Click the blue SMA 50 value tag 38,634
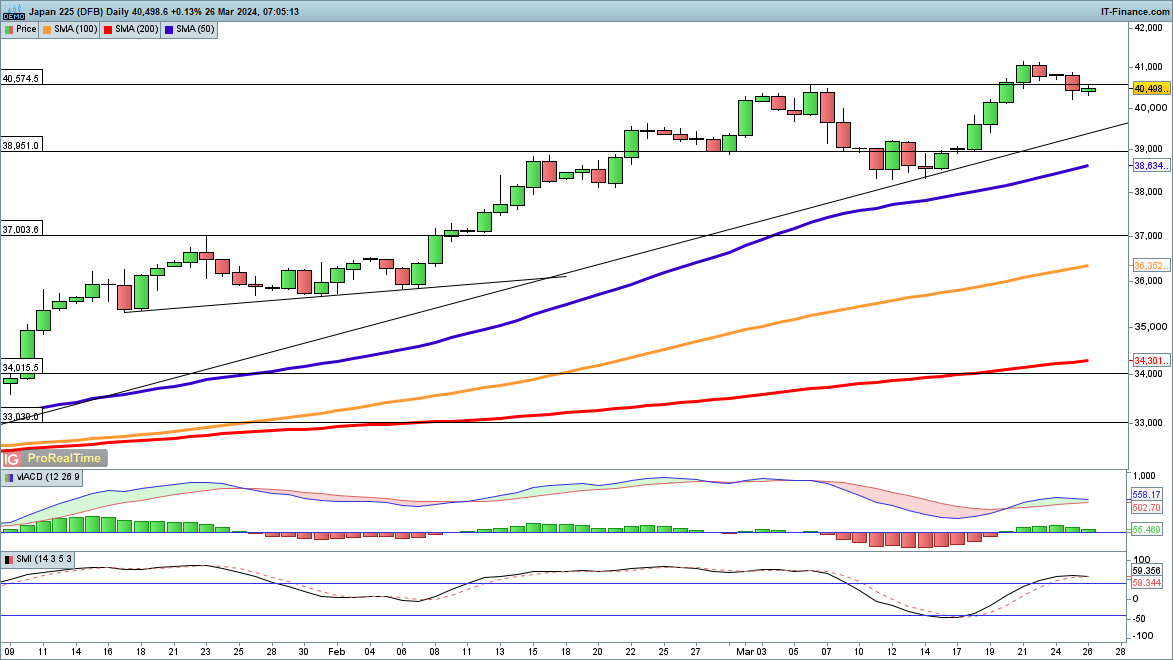The image size is (1173, 660). pos(1150,166)
